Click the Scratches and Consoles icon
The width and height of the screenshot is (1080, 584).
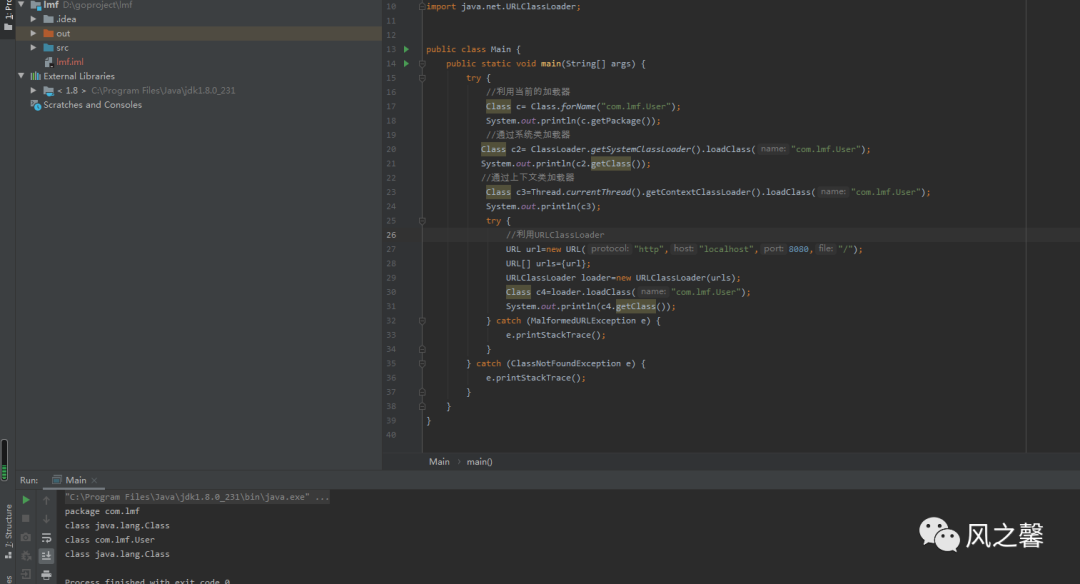tap(35, 105)
